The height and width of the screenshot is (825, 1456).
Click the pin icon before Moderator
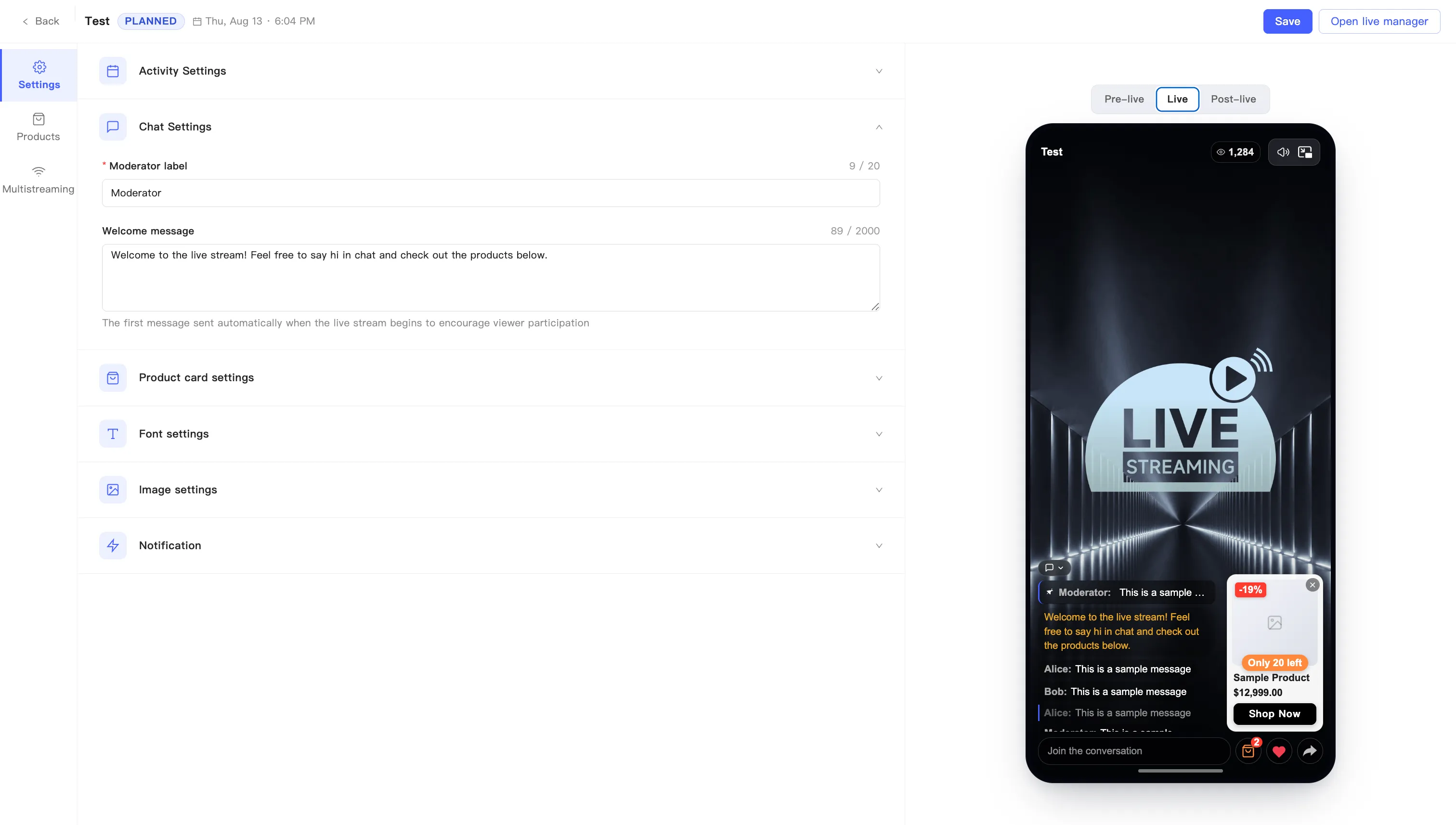click(1050, 592)
